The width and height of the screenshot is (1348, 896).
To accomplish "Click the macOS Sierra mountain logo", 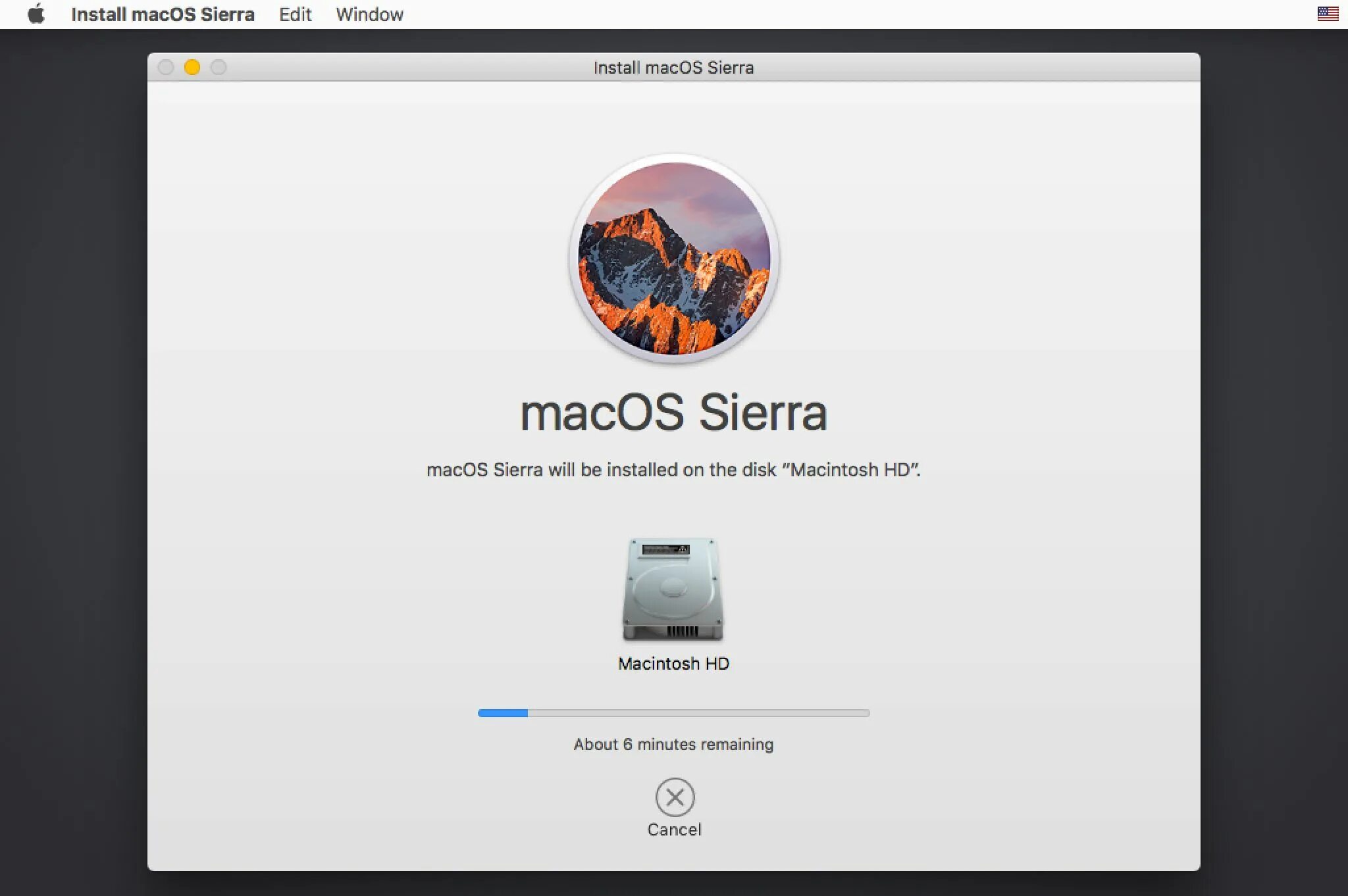I will click(674, 259).
